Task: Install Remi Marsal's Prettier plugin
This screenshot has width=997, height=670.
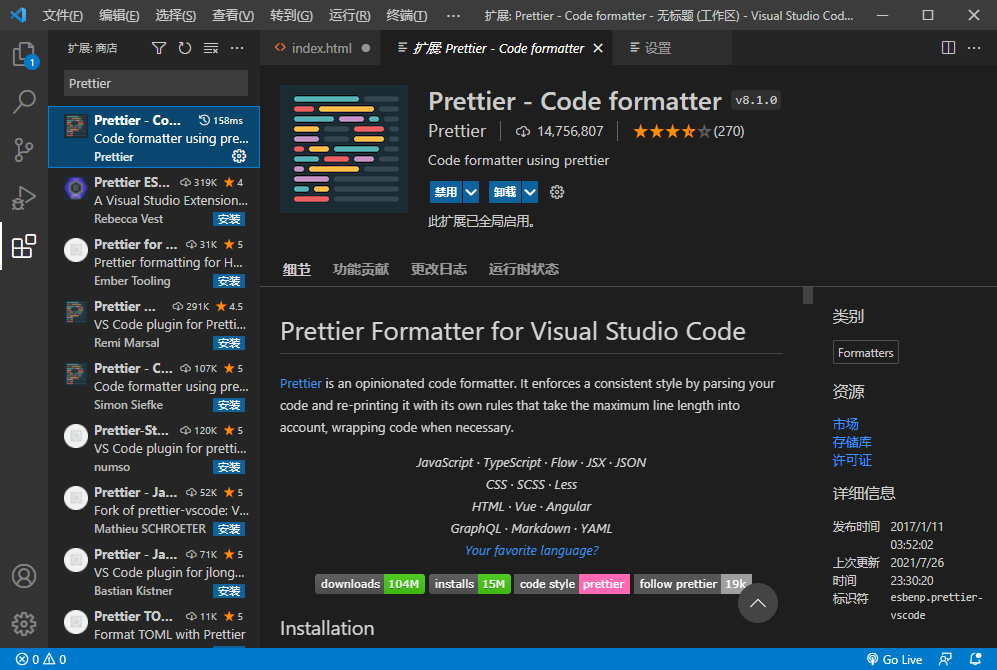Action: click(229, 343)
